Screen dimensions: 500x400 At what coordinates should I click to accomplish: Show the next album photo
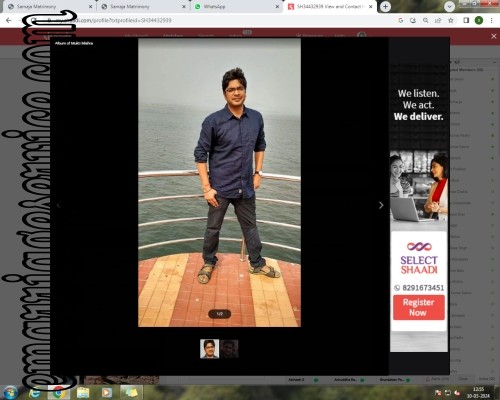[381, 205]
